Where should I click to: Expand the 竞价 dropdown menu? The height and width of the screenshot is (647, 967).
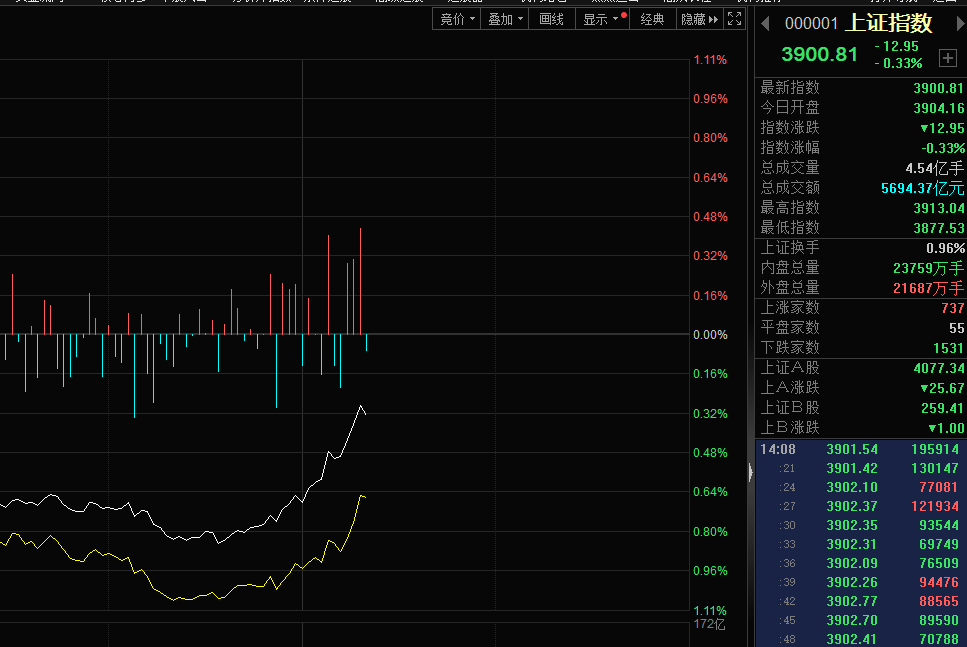[x=457, y=19]
